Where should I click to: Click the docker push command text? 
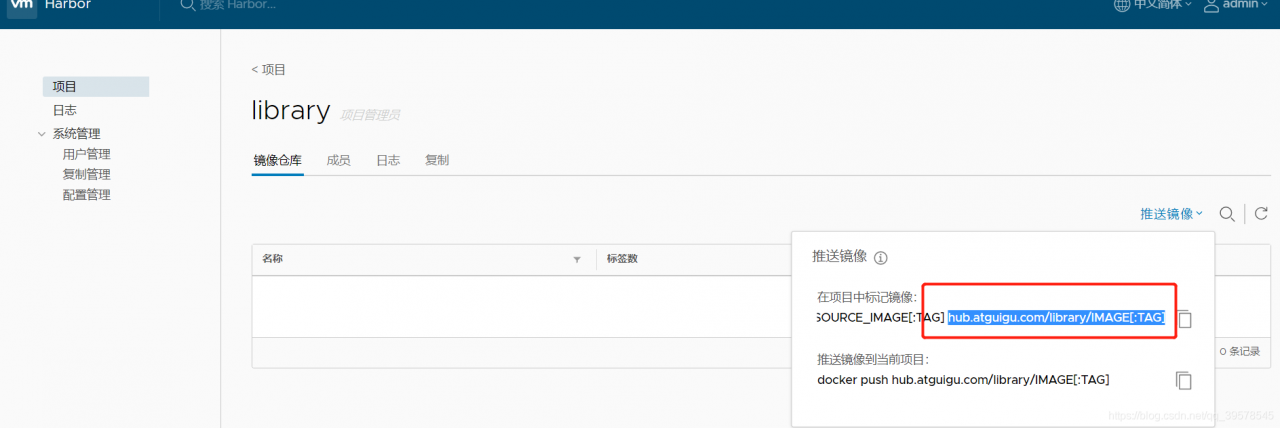[x=963, y=379]
